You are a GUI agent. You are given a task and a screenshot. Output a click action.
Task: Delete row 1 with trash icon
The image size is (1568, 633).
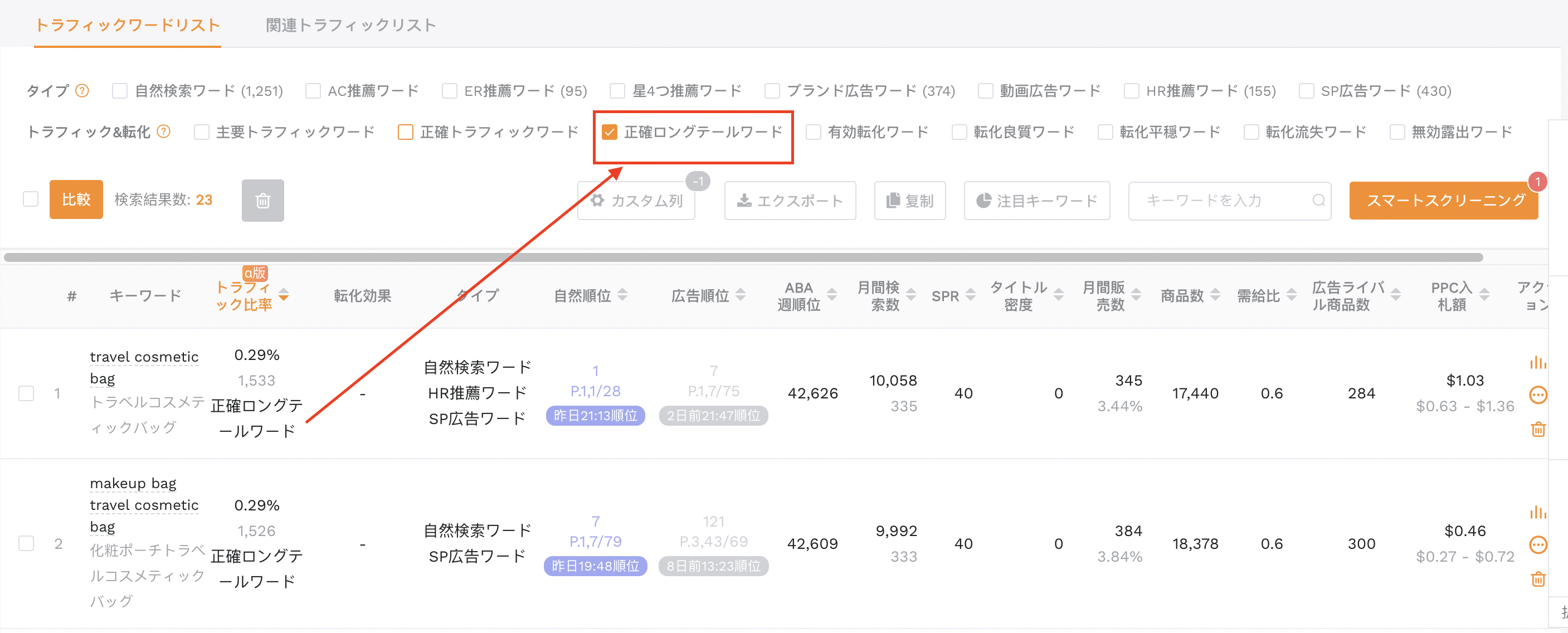[x=1537, y=429]
